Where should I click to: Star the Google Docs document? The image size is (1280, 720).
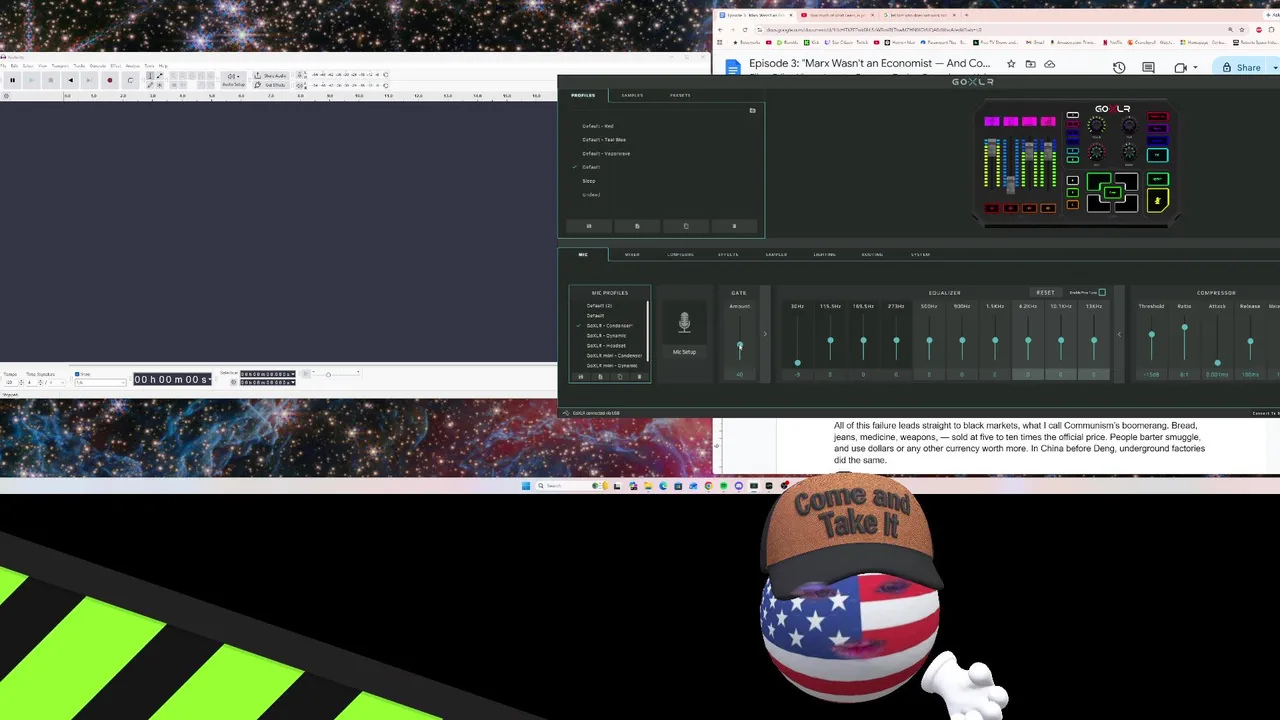coord(1011,64)
